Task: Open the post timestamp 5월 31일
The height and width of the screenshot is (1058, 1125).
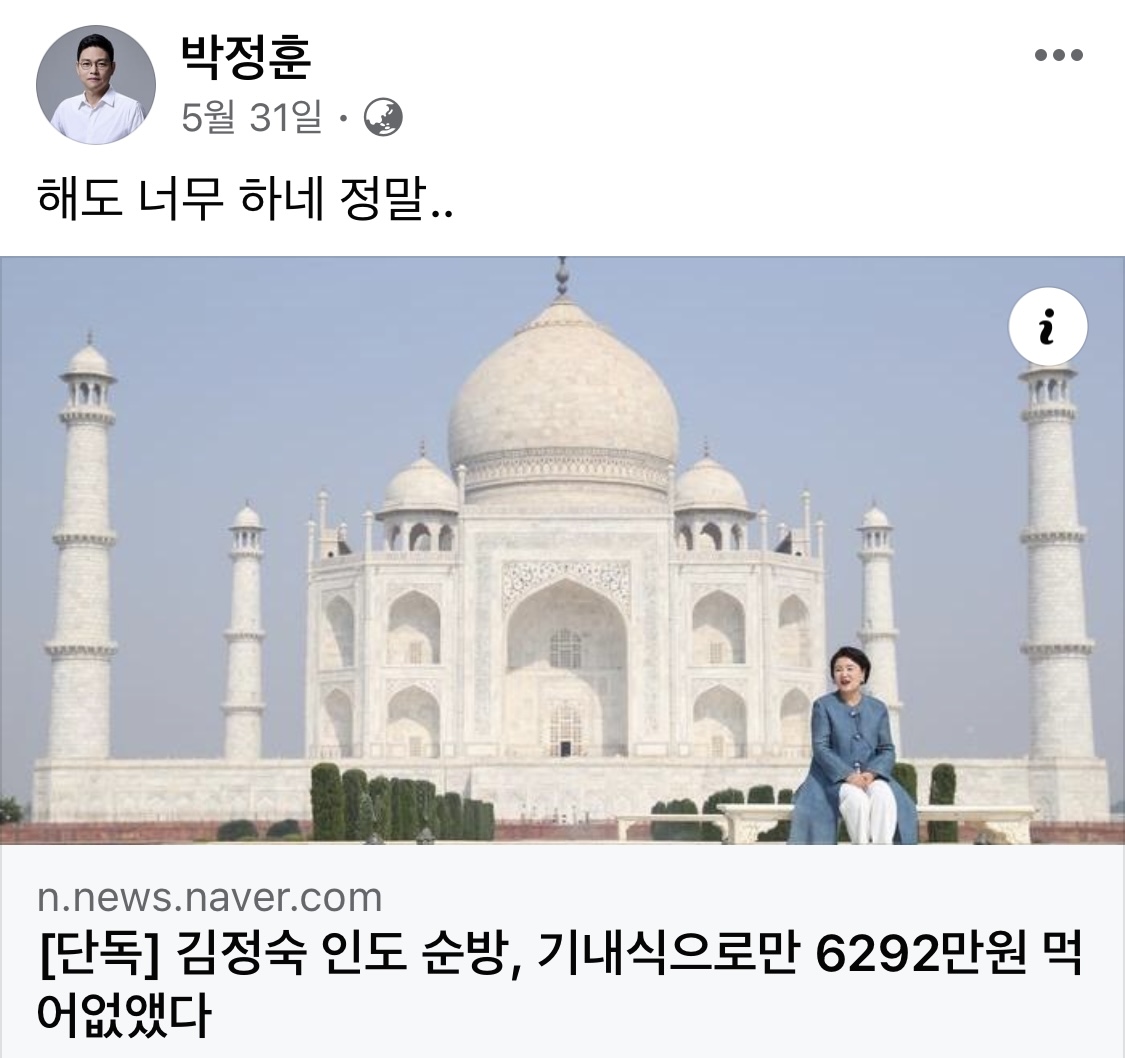Action: tap(251, 118)
